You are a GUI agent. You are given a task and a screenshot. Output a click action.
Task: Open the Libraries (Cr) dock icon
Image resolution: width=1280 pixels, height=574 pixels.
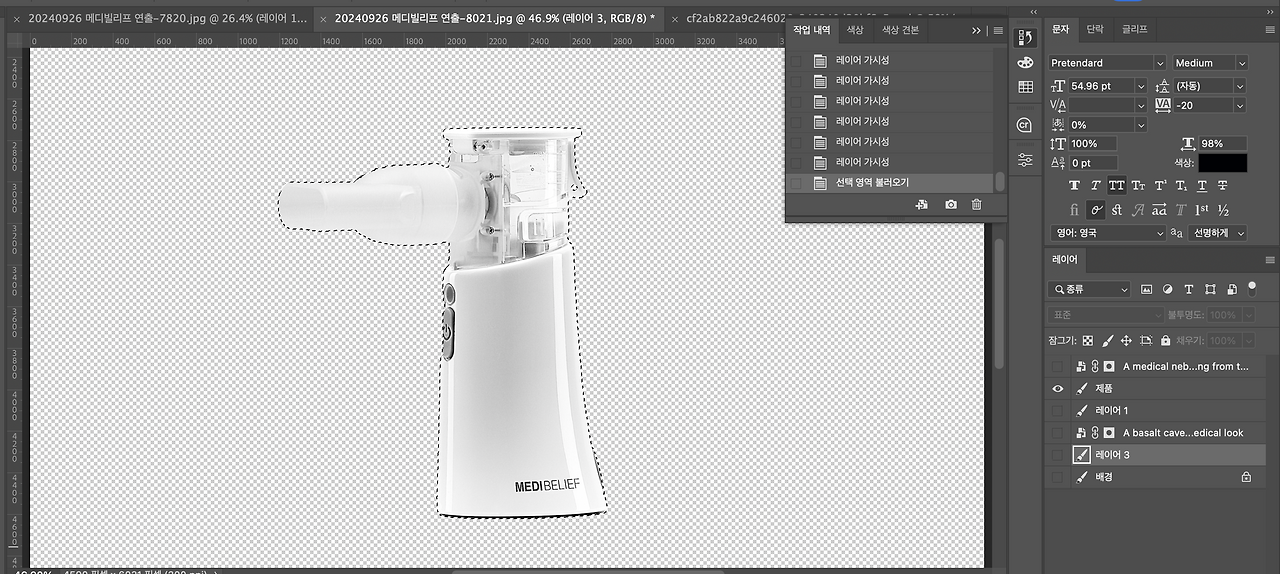1024,125
